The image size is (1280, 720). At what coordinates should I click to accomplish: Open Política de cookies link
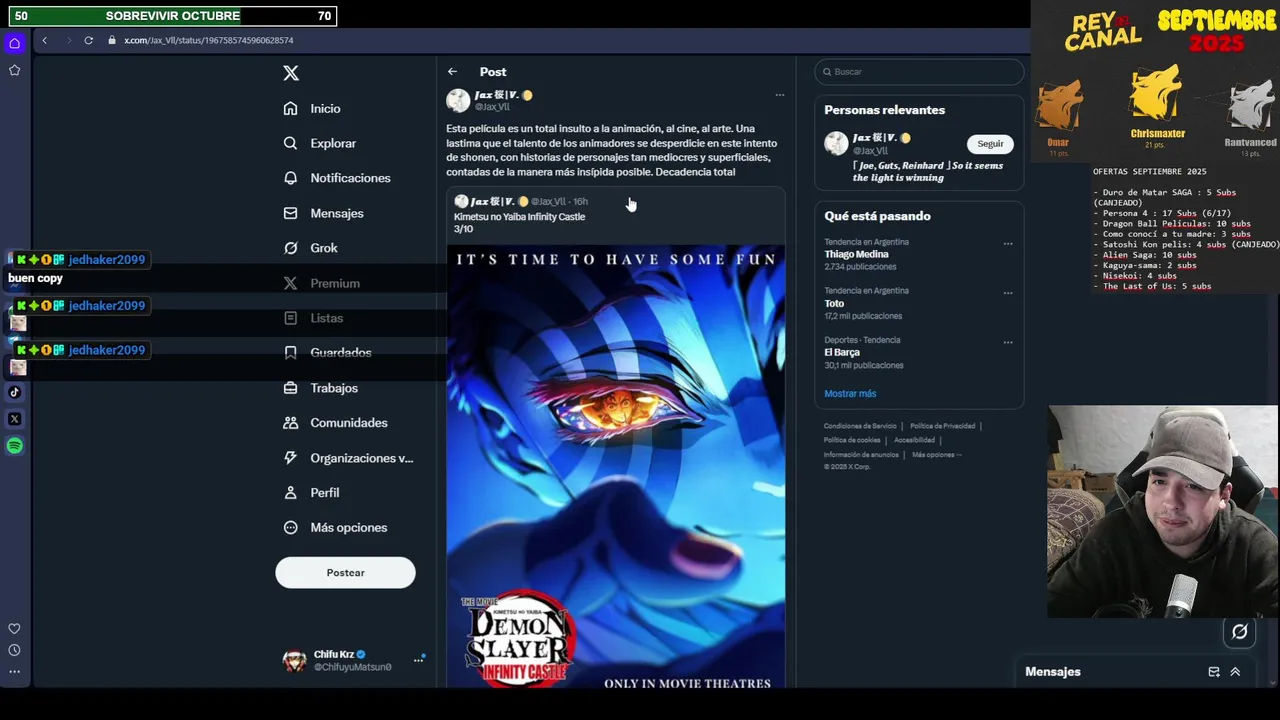pyautogui.click(x=852, y=440)
